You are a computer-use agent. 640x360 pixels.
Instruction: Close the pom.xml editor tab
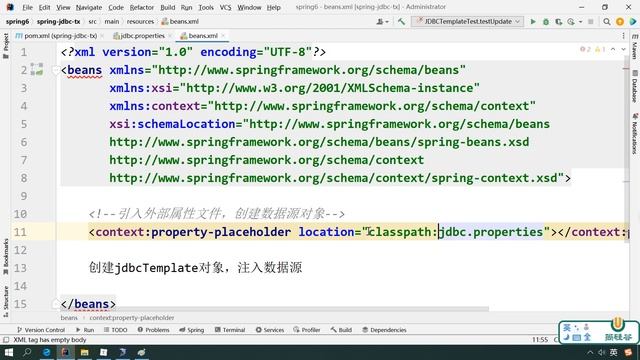[102, 36]
